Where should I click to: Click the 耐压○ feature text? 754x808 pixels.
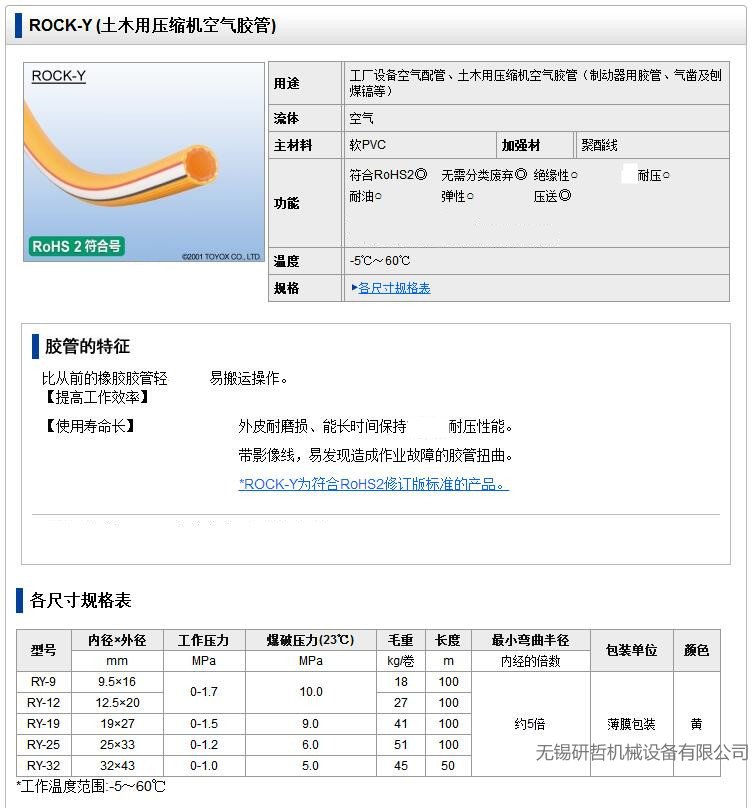[654, 175]
